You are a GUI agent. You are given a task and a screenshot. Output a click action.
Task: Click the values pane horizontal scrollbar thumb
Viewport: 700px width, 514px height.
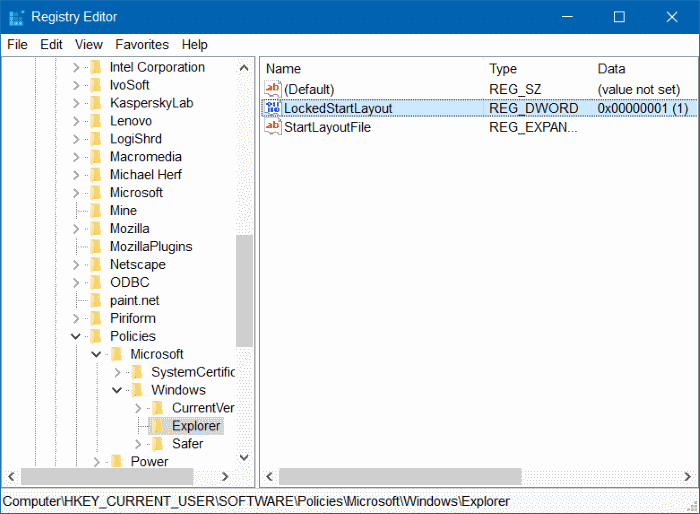400,476
